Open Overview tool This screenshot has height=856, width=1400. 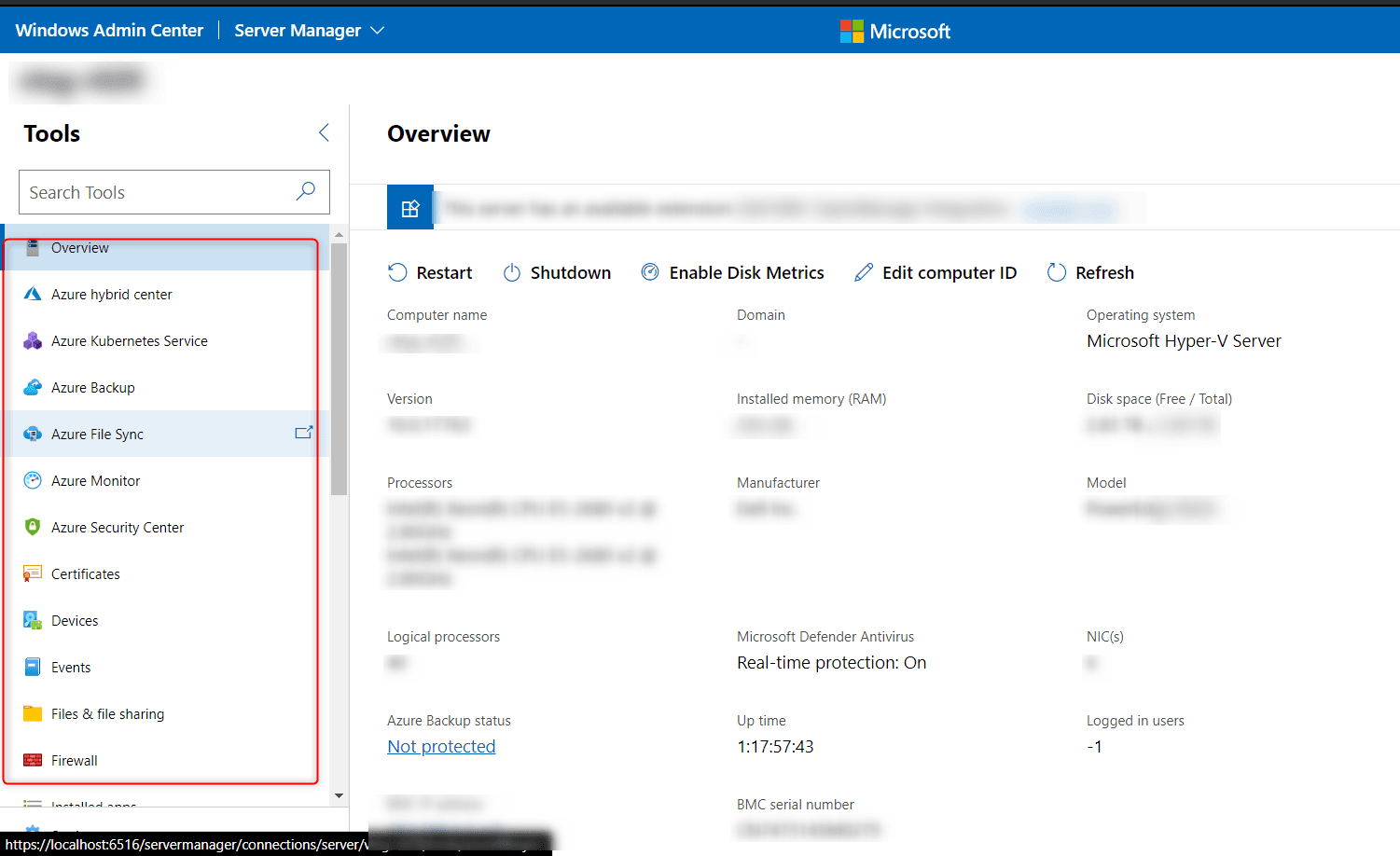tap(165, 248)
